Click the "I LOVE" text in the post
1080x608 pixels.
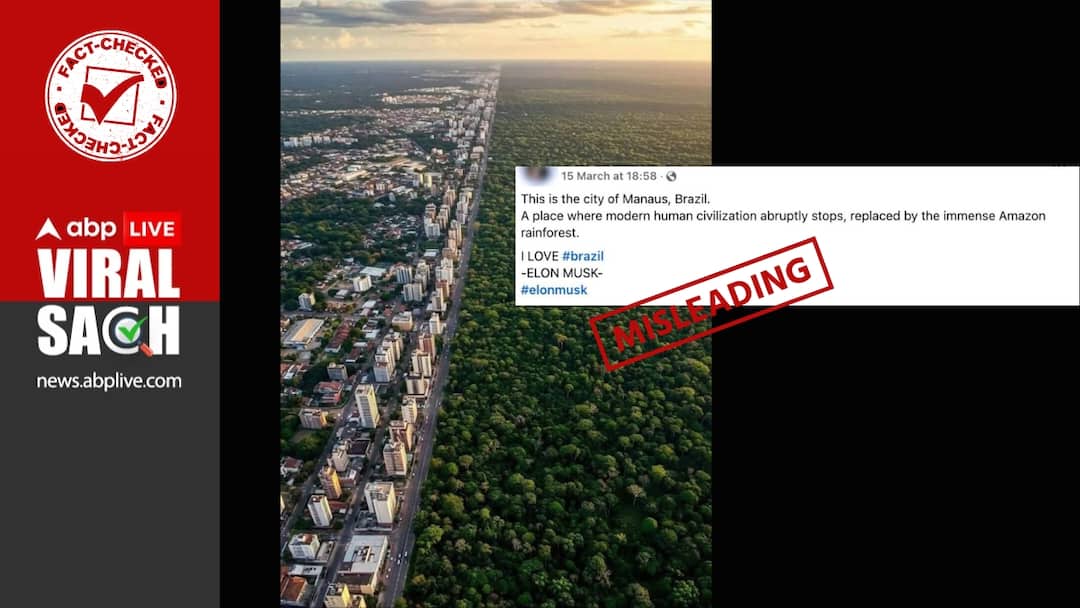tap(539, 256)
